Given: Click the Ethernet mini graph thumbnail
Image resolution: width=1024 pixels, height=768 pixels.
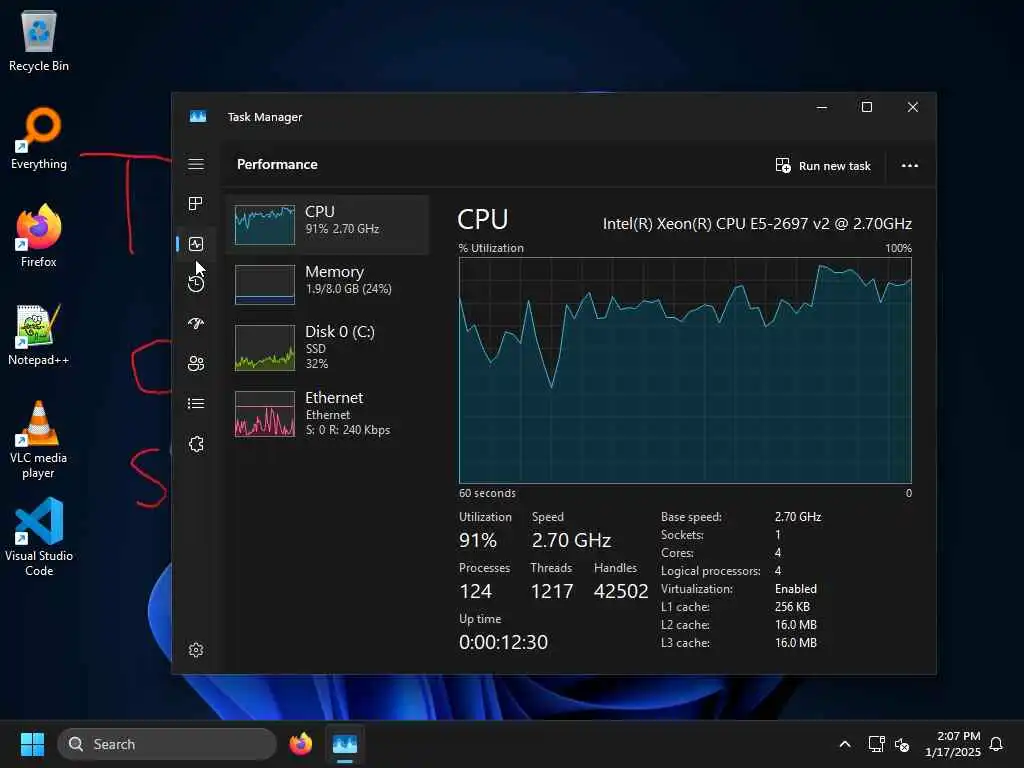Looking at the screenshot, I should [264, 414].
